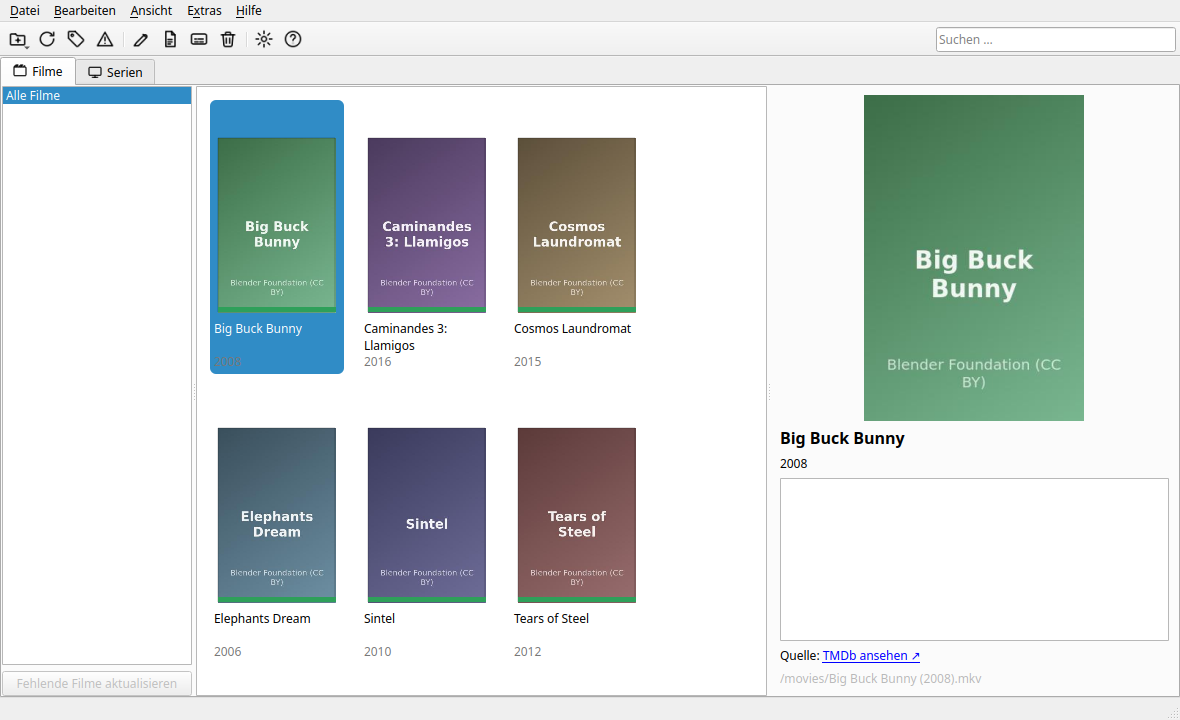
Task: Click the tag icon in toolbar
Action: tap(76, 39)
